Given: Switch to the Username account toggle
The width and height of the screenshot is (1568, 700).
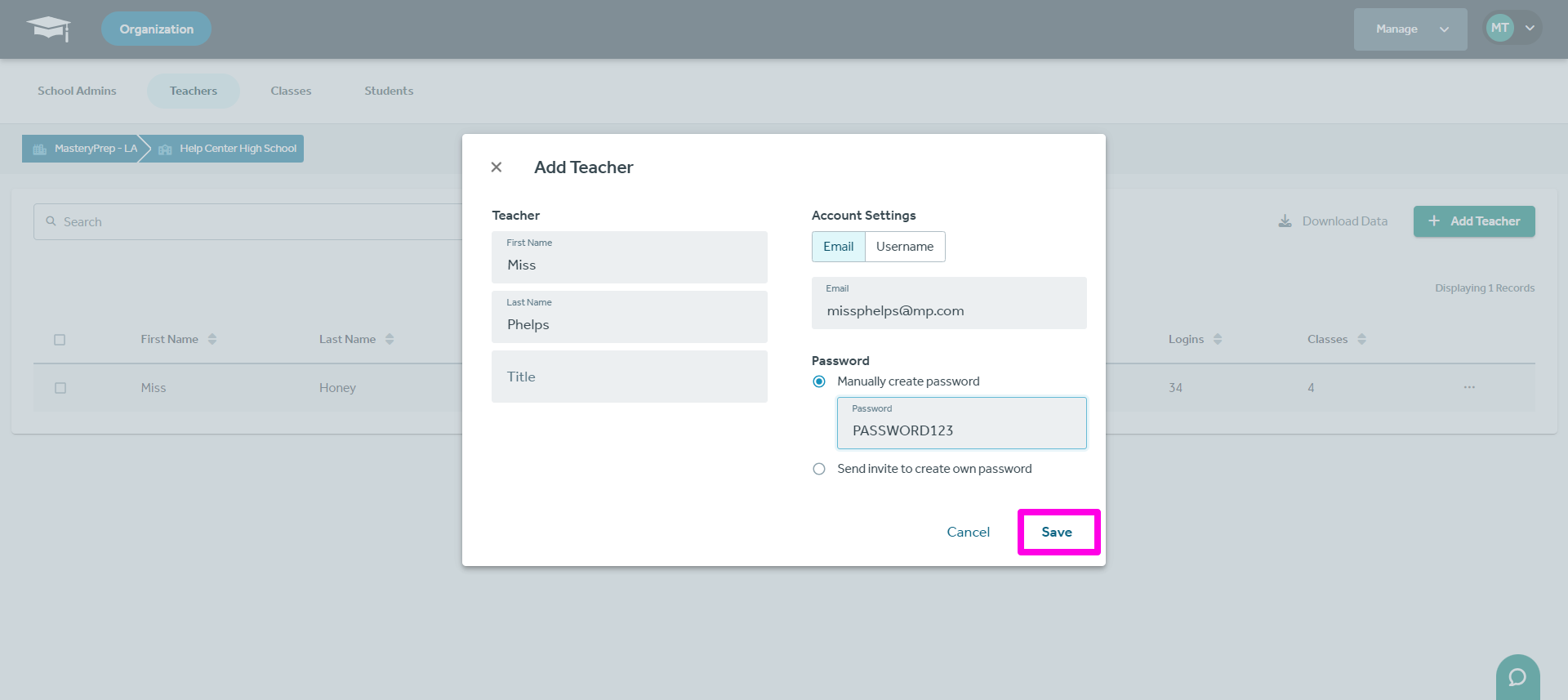Looking at the screenshot, I should point(904,247).
